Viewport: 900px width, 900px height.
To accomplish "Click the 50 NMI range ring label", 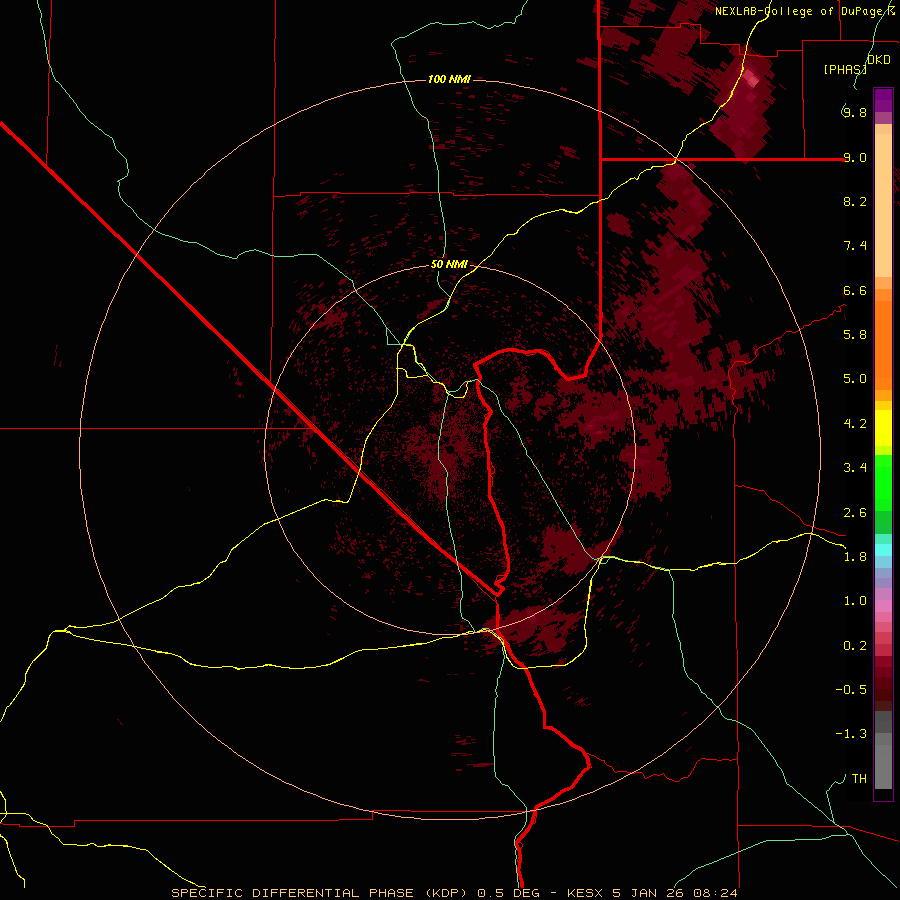I will (449, 265).
